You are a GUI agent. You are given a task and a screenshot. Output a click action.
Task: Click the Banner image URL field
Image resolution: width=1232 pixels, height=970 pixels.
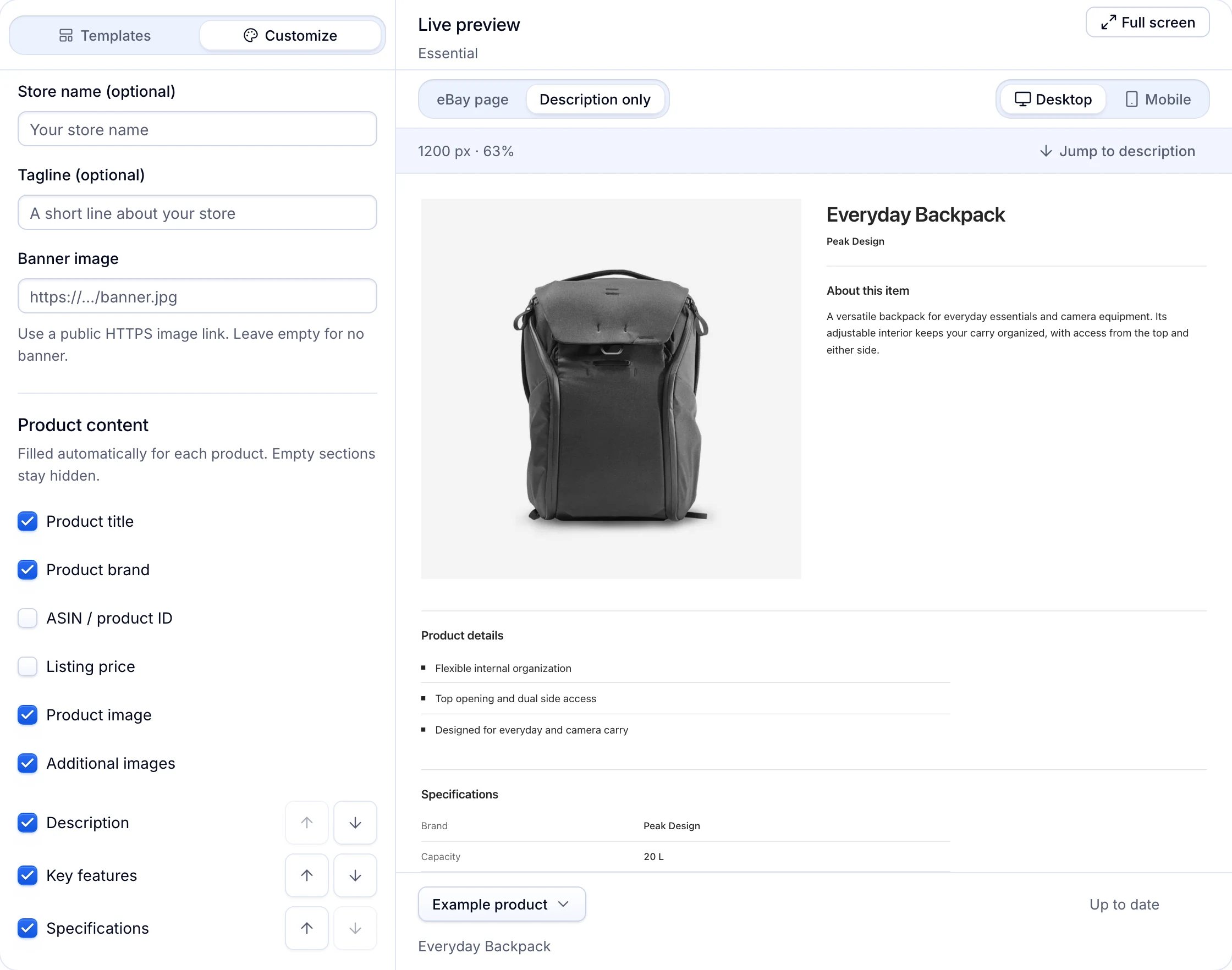click(x=197, y=296)
